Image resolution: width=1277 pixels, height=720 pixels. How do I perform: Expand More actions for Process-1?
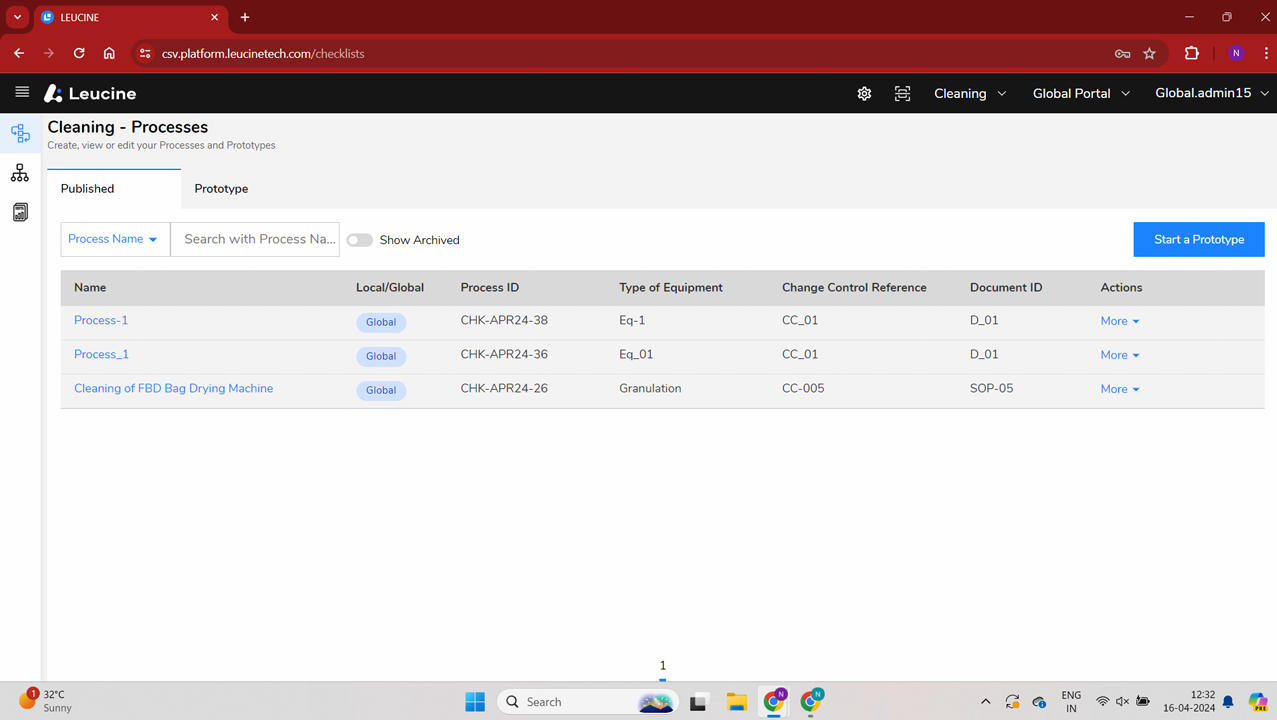[1120, 321]
